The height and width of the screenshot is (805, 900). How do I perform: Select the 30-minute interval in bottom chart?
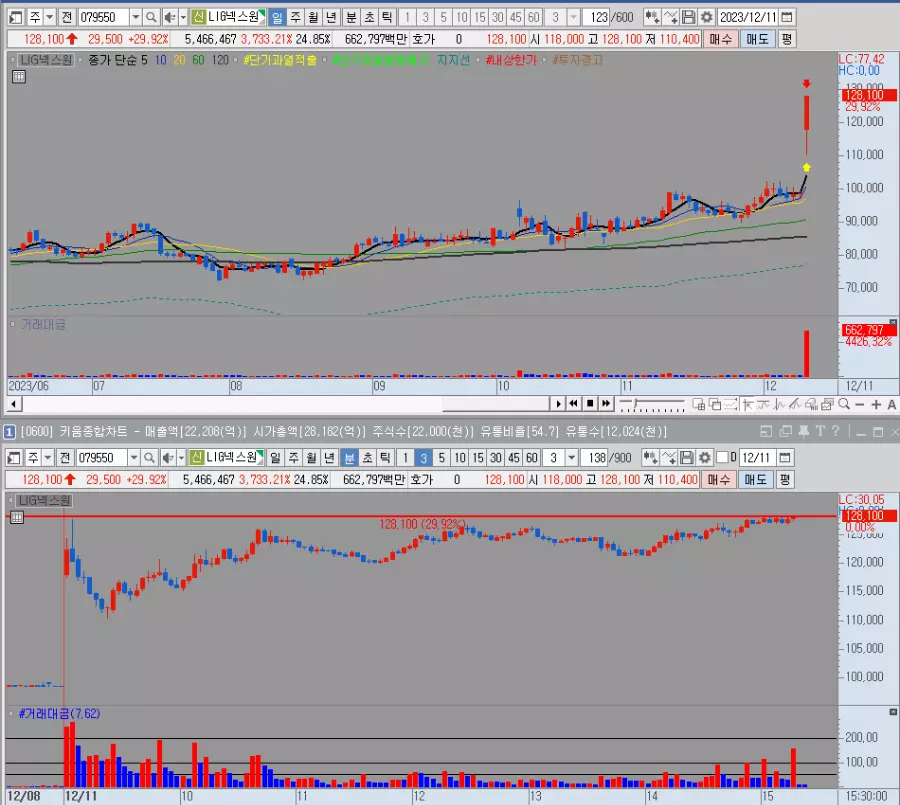(496, 458)
